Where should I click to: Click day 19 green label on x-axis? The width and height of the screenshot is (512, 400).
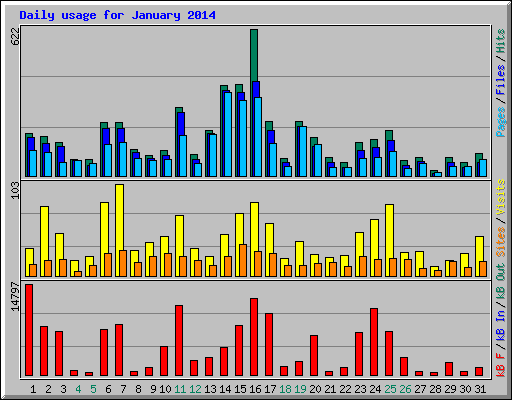click(x=300, y=389)
